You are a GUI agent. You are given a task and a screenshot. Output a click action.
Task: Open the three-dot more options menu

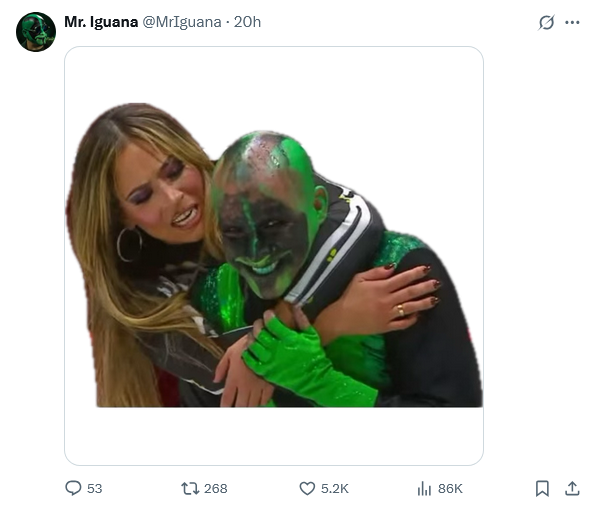coord(572,22)
